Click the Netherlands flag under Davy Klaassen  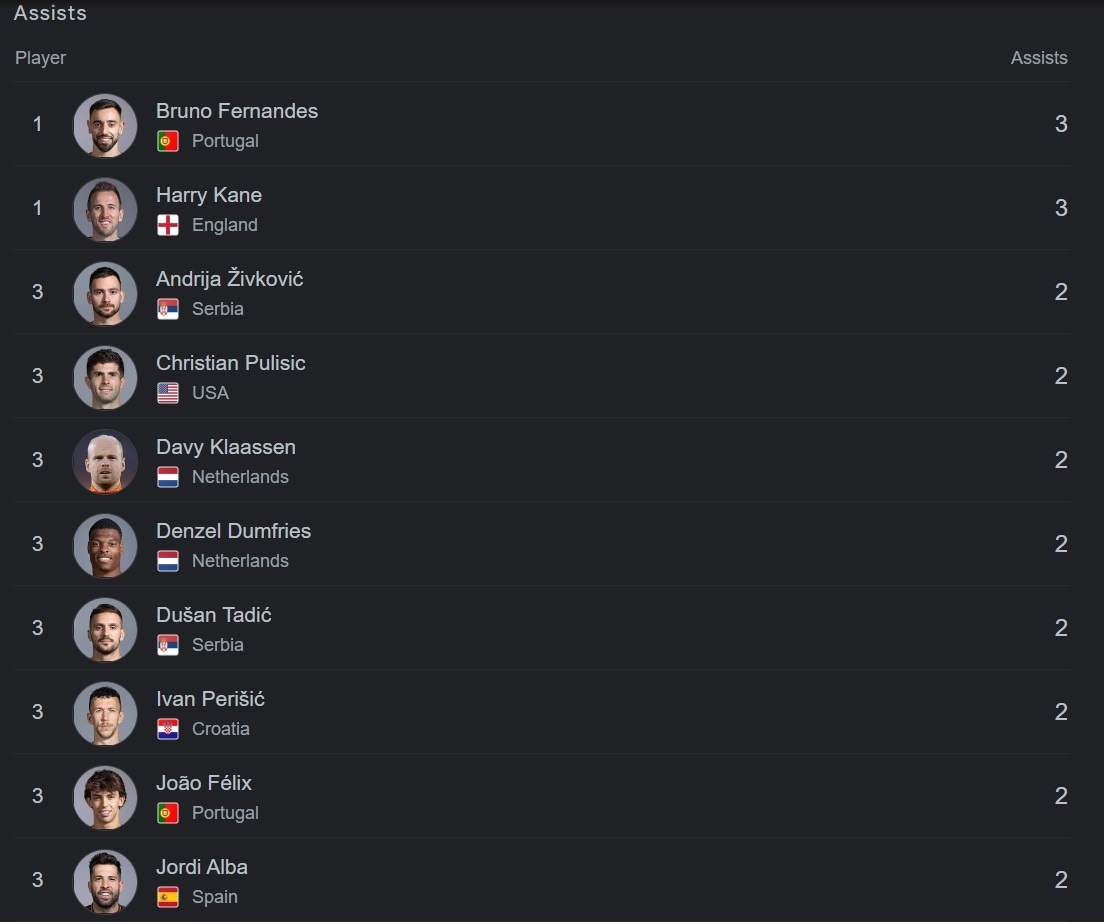click(x=168, y=477)
